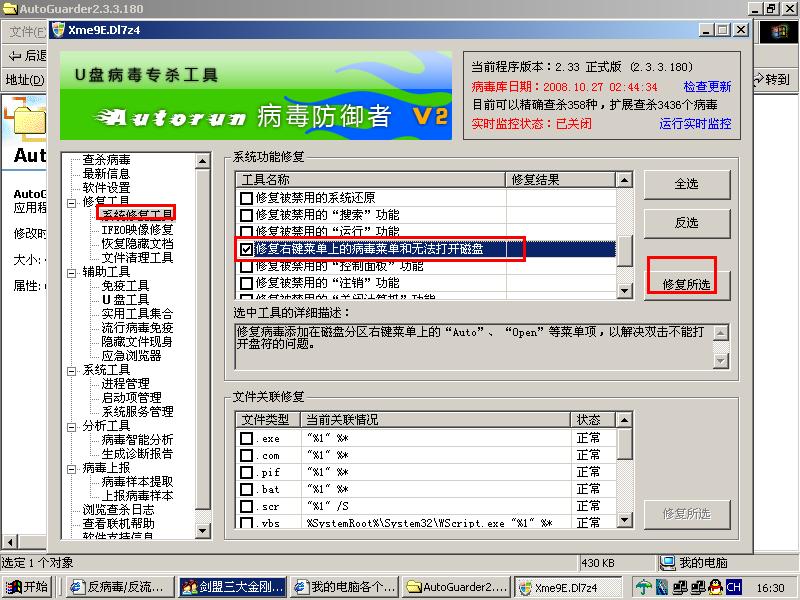Collapse the 修复工具 tree node
The width and height of the screenshot is (800, 600).
(x=71, y=202)
